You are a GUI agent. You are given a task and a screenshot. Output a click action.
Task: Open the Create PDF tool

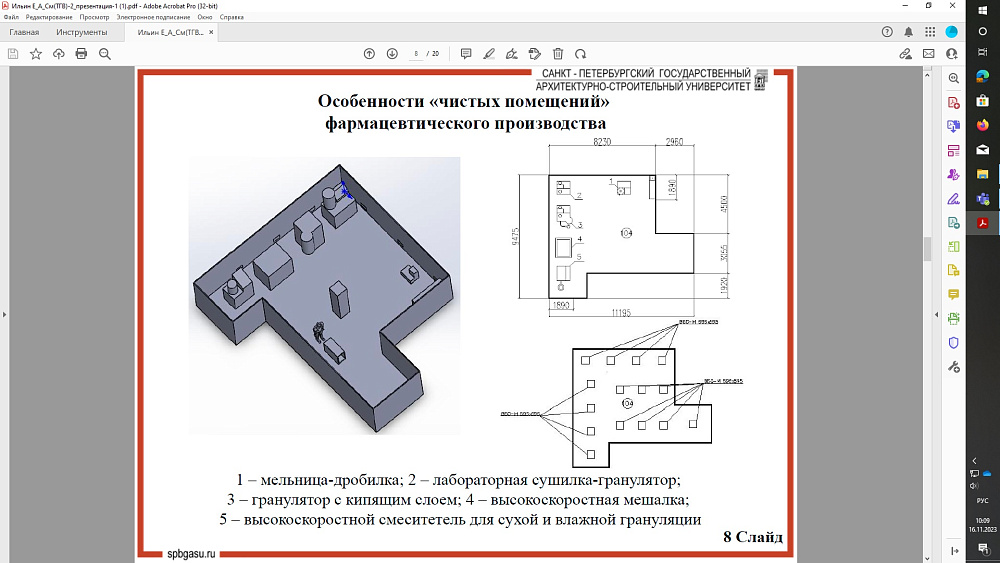pos(953,103)
